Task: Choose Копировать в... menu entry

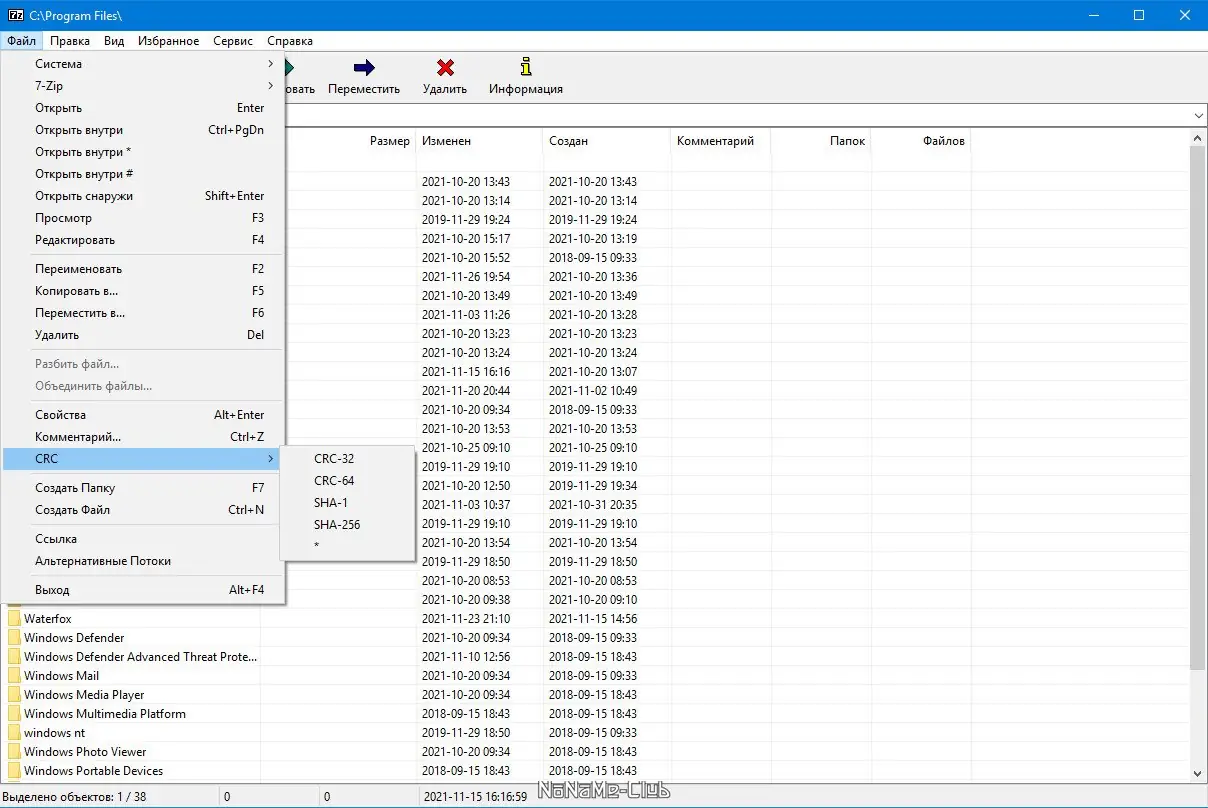Action: point(144,291)
